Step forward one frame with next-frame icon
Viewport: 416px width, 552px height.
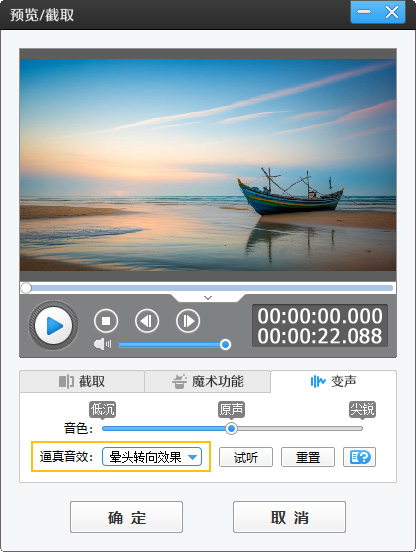[x=188, y=321]
